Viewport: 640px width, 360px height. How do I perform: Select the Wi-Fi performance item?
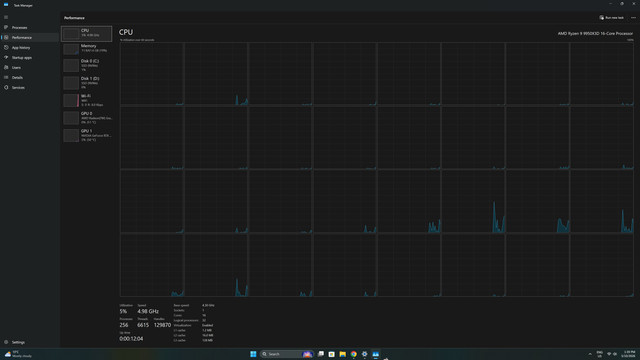(87, 100)
